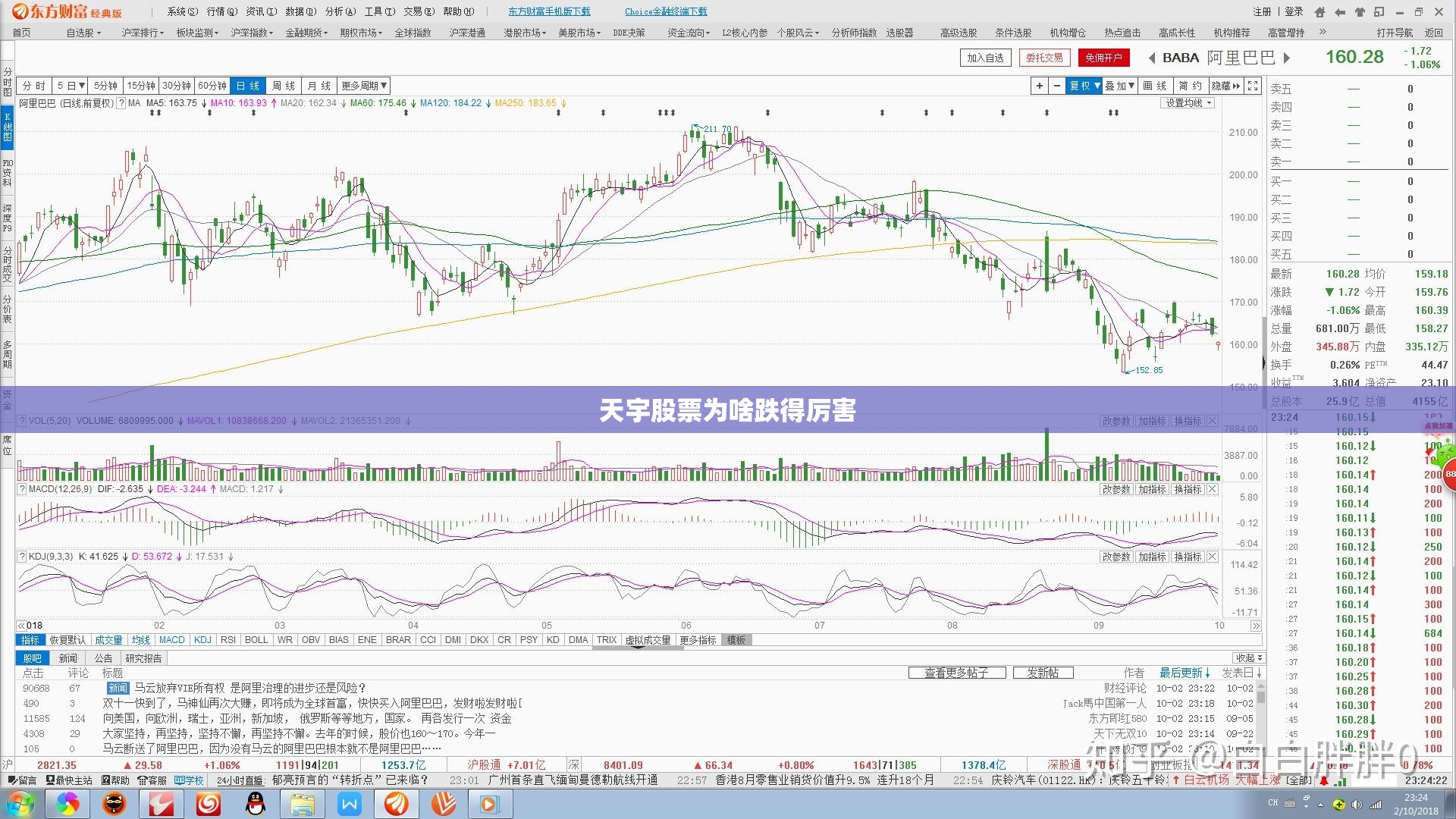Go to previous stock with left arrow beside BABA

click(1152, 58)
